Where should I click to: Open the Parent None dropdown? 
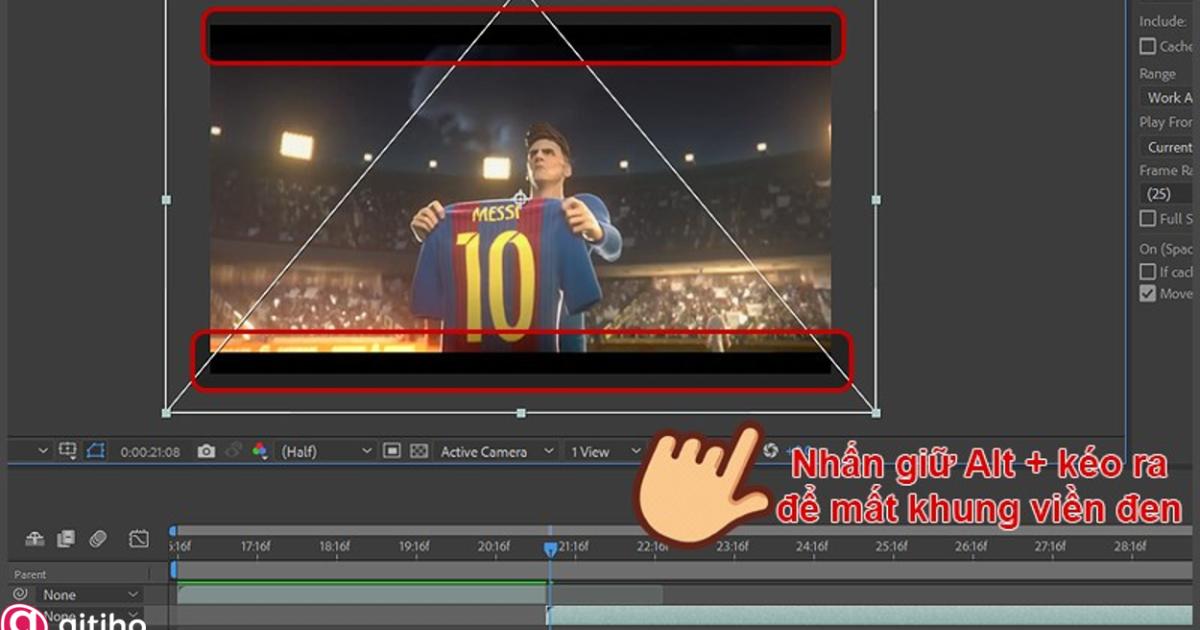75,593
